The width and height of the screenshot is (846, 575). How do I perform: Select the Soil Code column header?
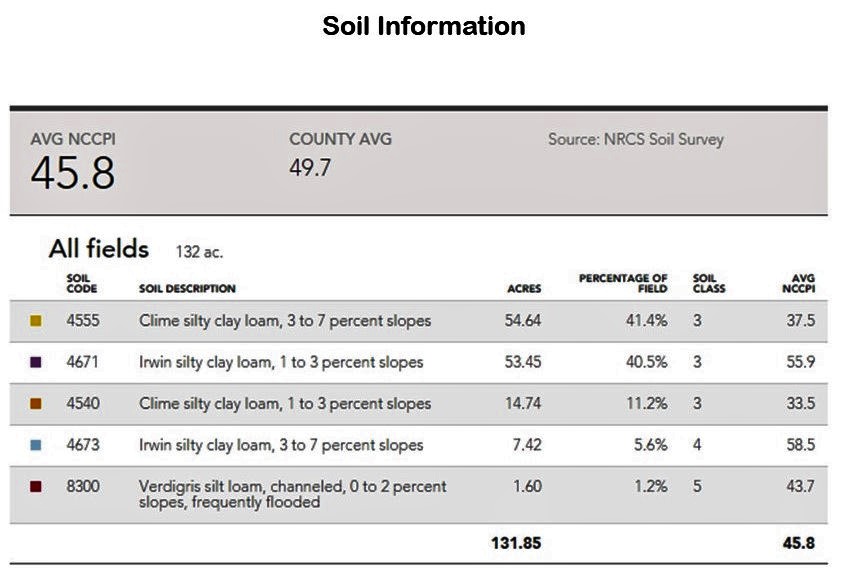82,284
